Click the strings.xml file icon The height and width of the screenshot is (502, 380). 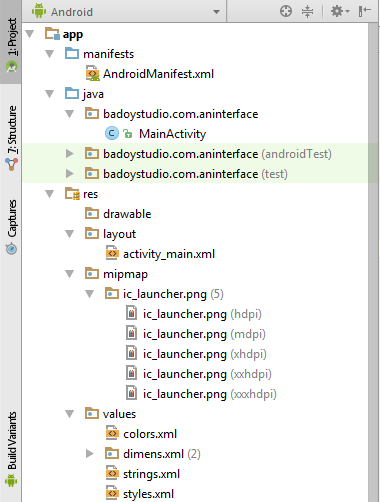click(112, 473)
